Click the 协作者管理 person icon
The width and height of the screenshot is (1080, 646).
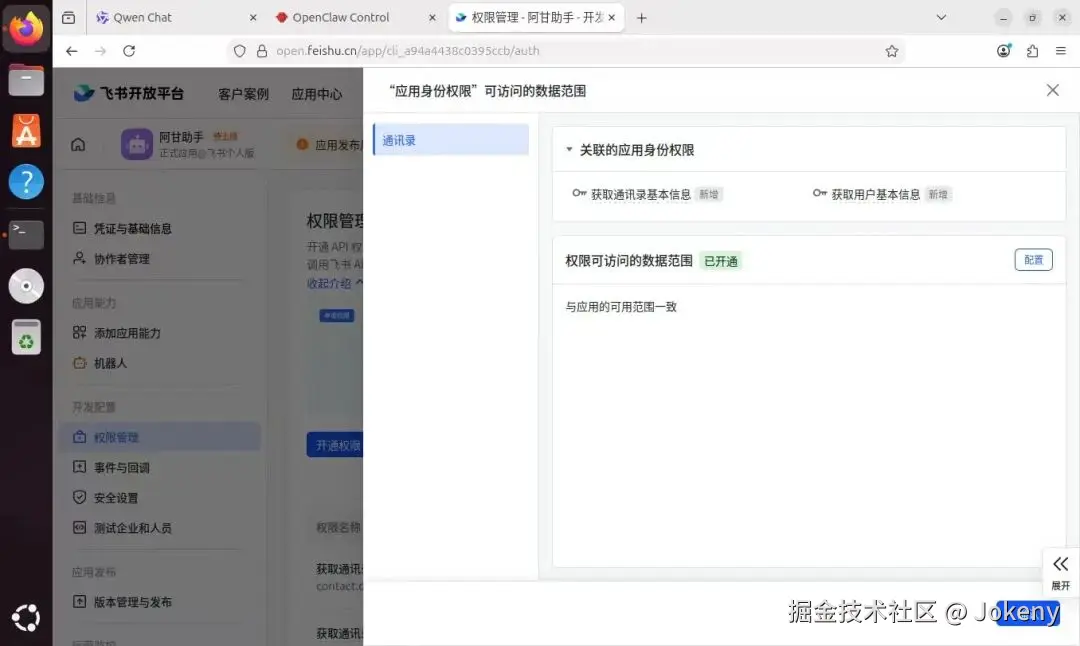tap(79, 258)
